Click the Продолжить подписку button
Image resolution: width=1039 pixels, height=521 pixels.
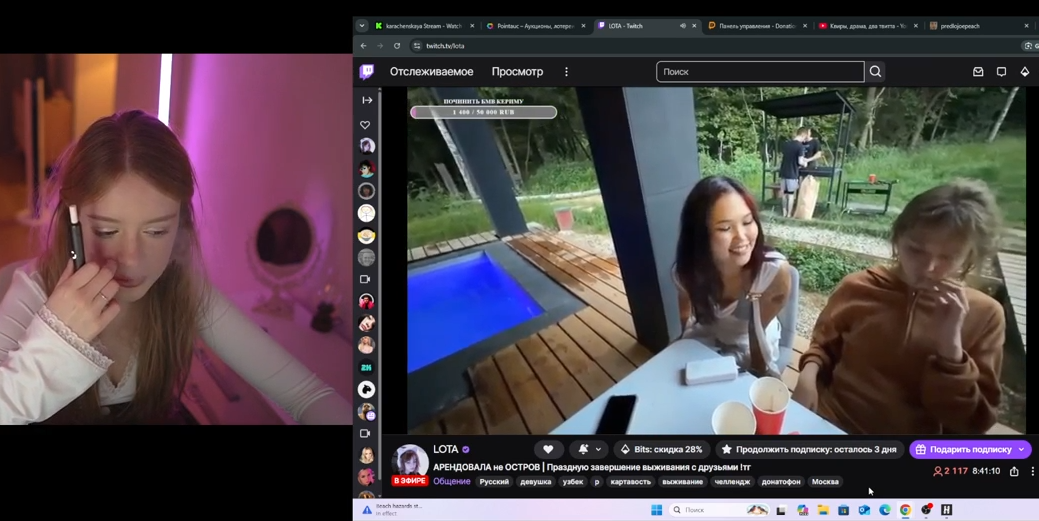tap(809, 449)
